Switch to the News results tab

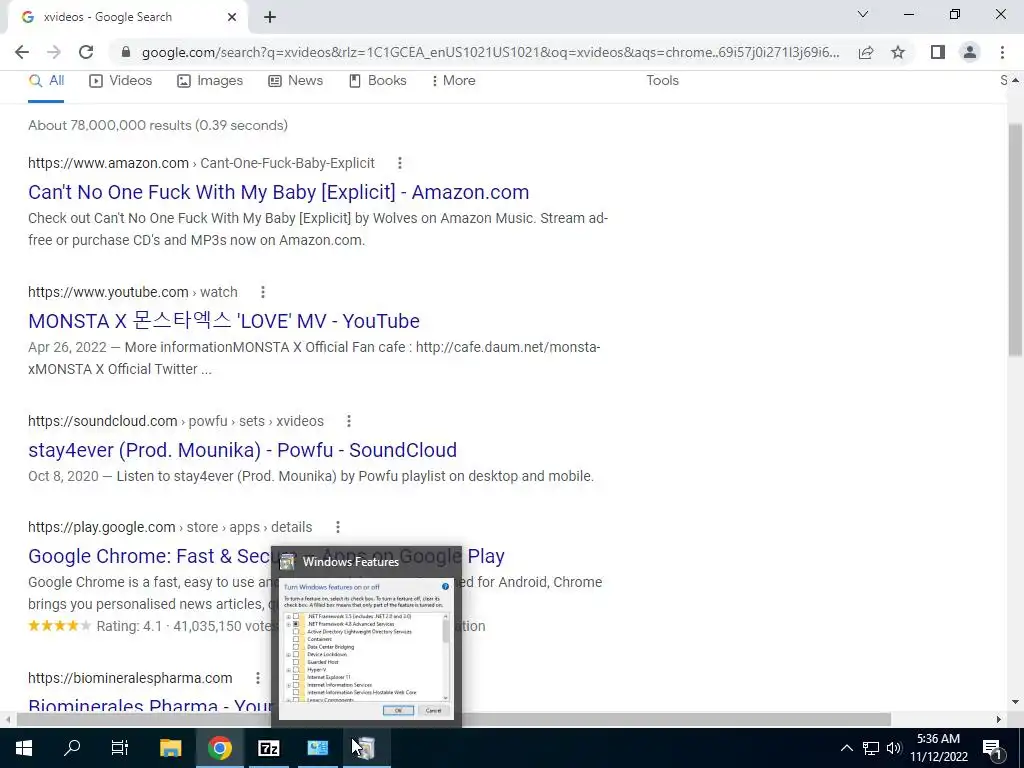click(296, 80)
